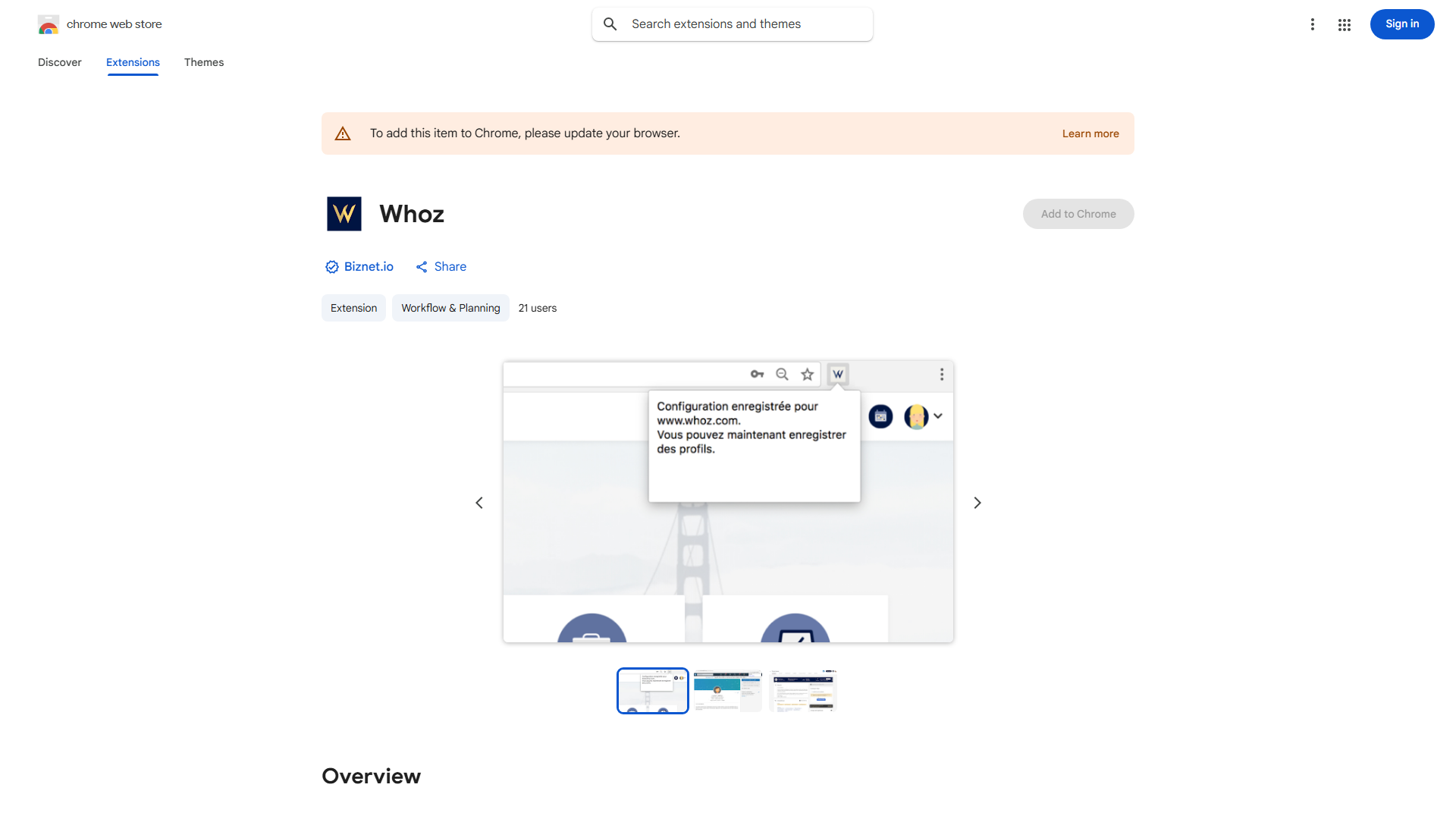Open the Google apps grid menu
The width and height of the screenshot is (1456, 819).
point(1344,24)
